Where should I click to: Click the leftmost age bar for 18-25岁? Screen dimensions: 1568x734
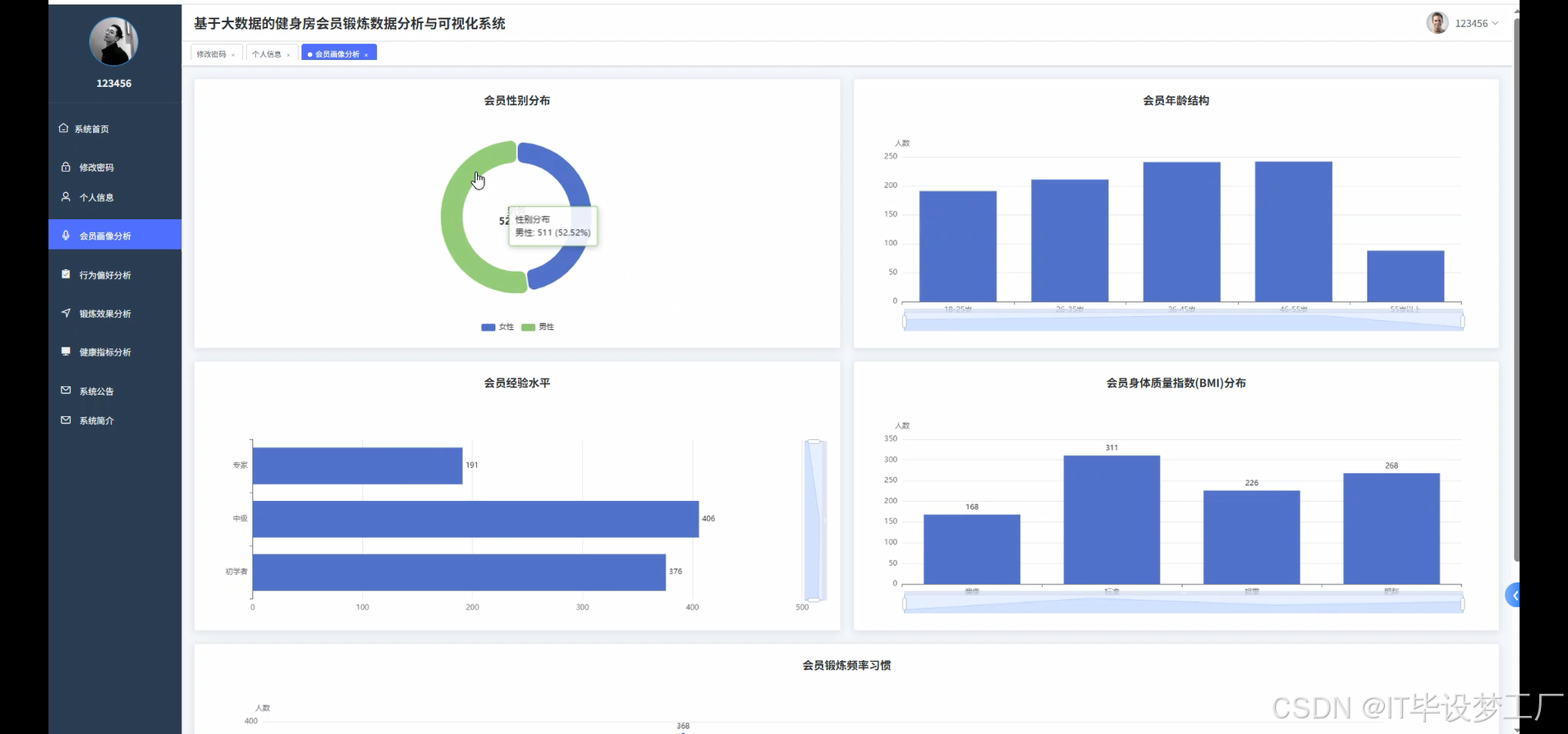coord(958,246)
